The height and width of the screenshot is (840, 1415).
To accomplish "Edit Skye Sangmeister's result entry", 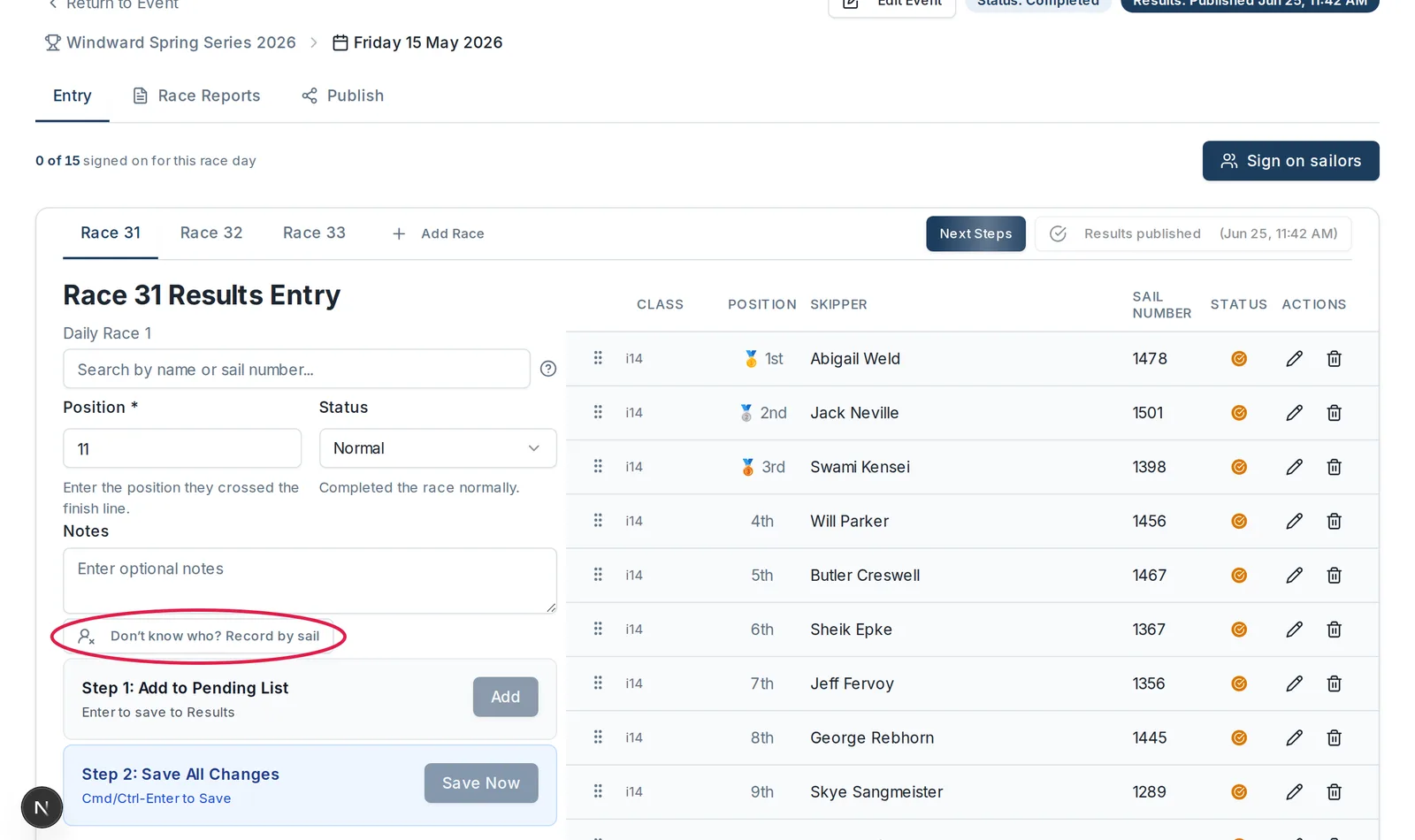I will click(x=1294, y=792).
